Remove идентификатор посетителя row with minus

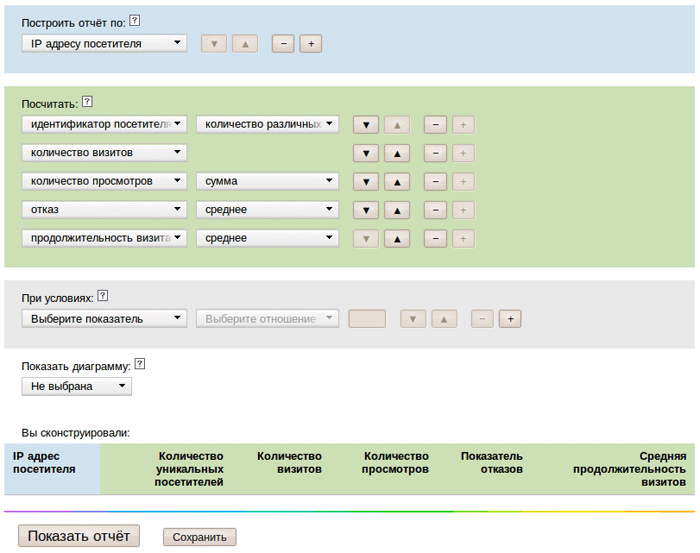coord(435,125)
